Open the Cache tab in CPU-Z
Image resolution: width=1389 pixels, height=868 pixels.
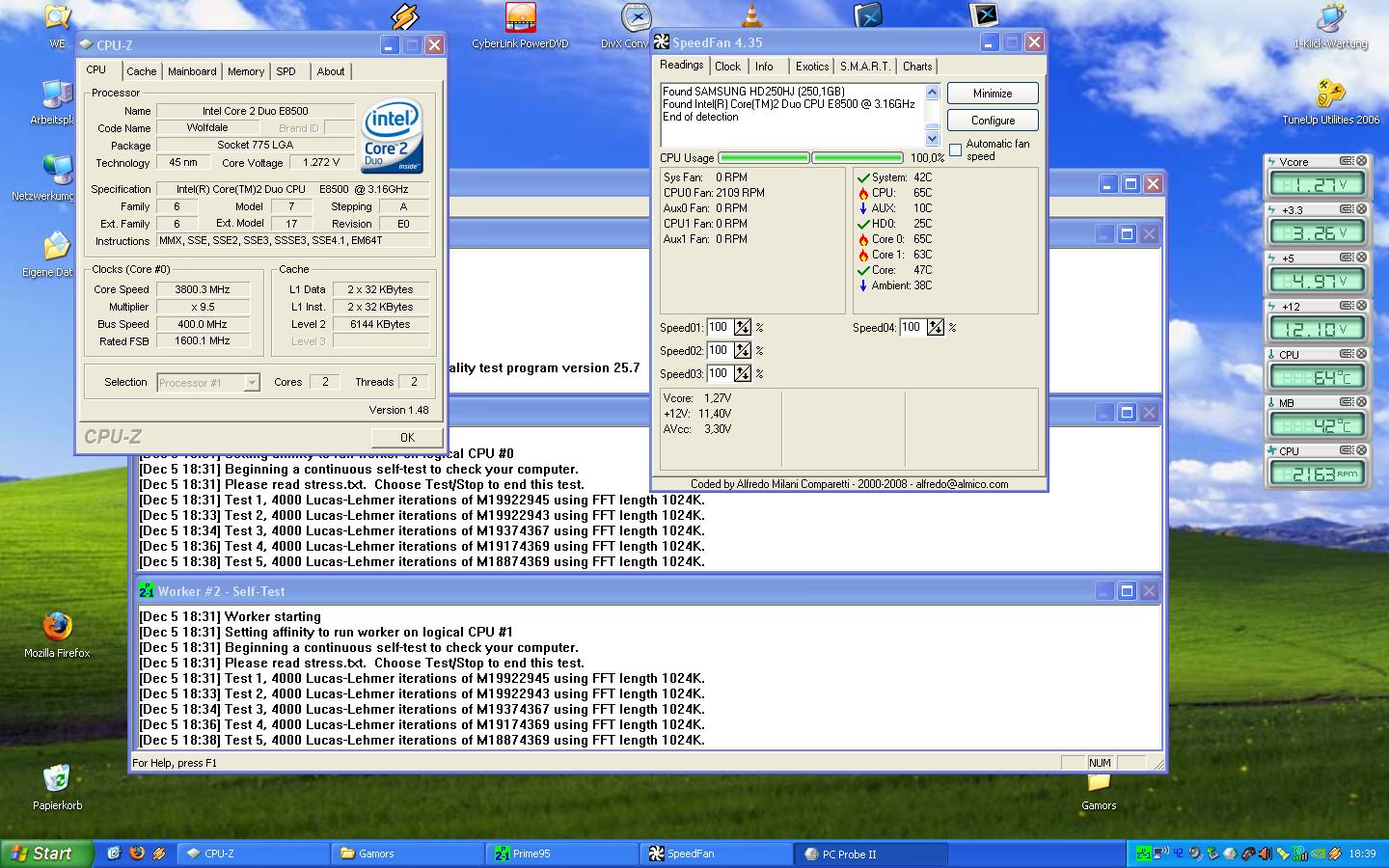point(141,71)
